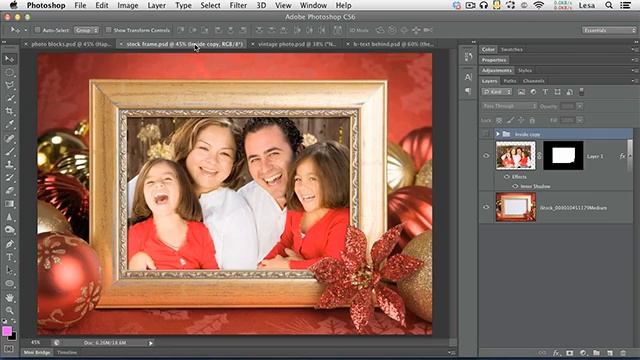Click the fx icon on Layer 1
Image resolution: width=640 pixels, height=360 pixels.
(622, 156)
